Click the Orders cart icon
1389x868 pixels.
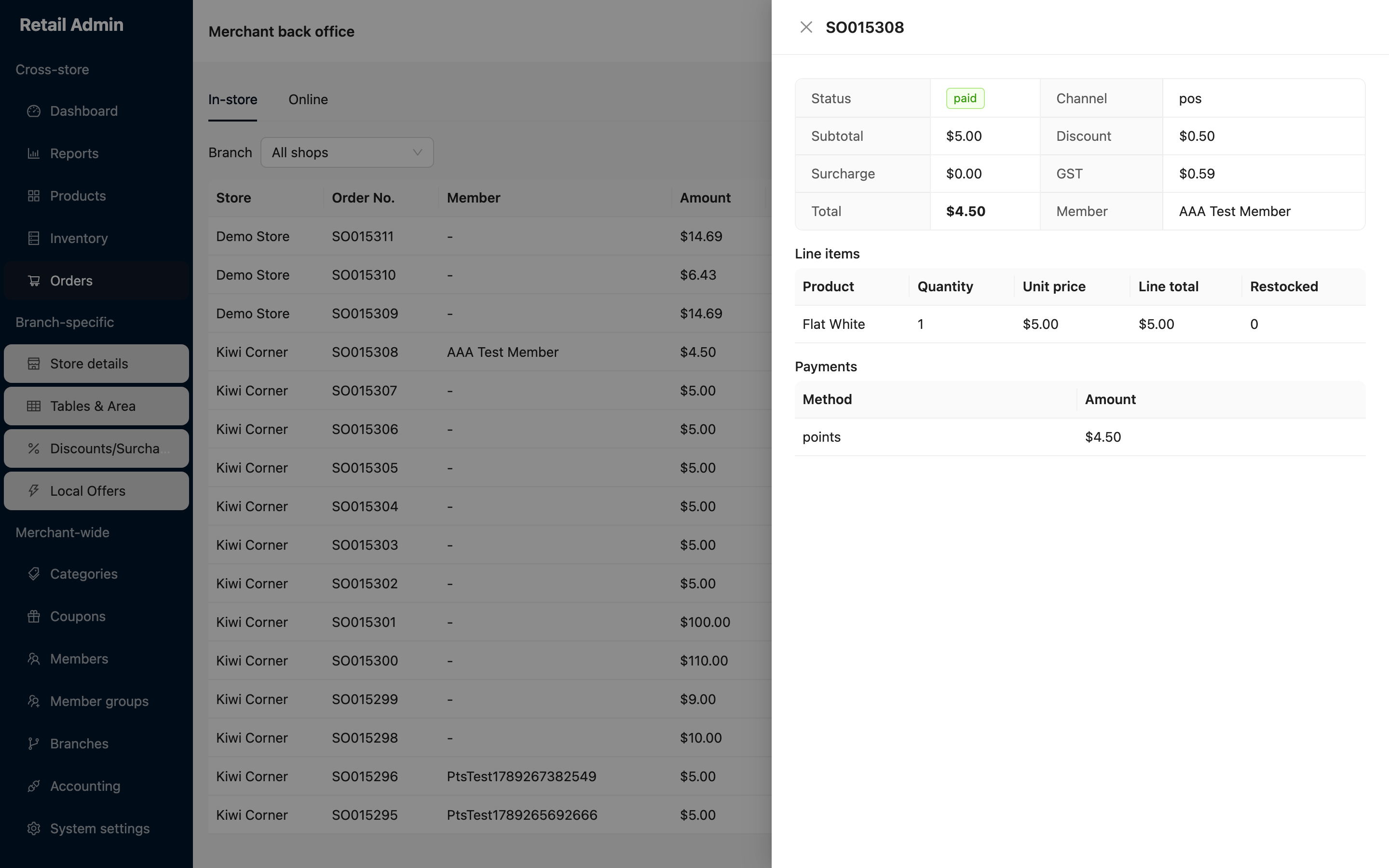[x=34, y=281]
